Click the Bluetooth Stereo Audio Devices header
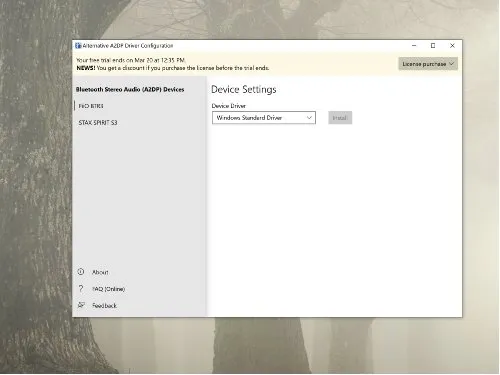500x375 pixels. tap(130, 89)
